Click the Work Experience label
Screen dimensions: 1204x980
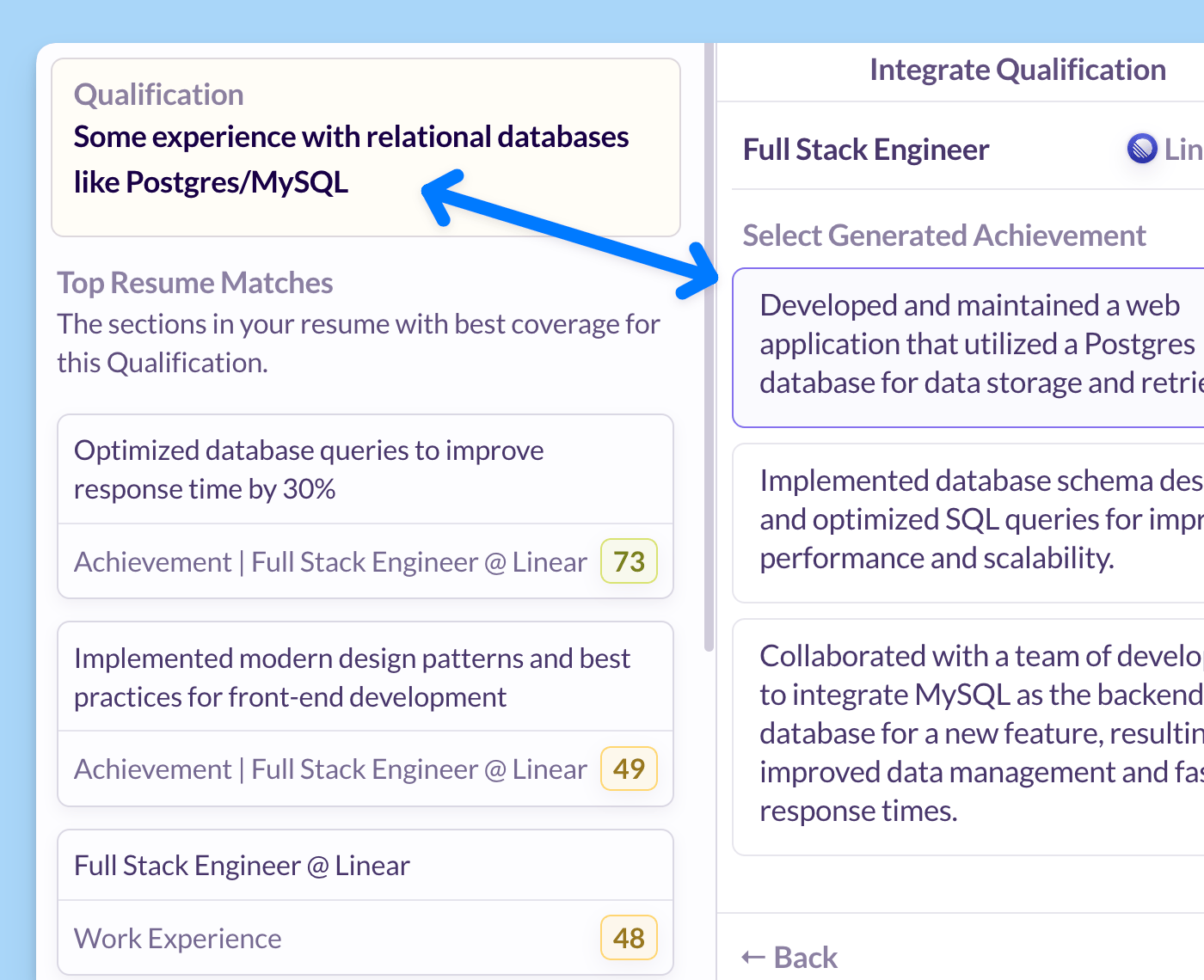[x=178, y=939]
